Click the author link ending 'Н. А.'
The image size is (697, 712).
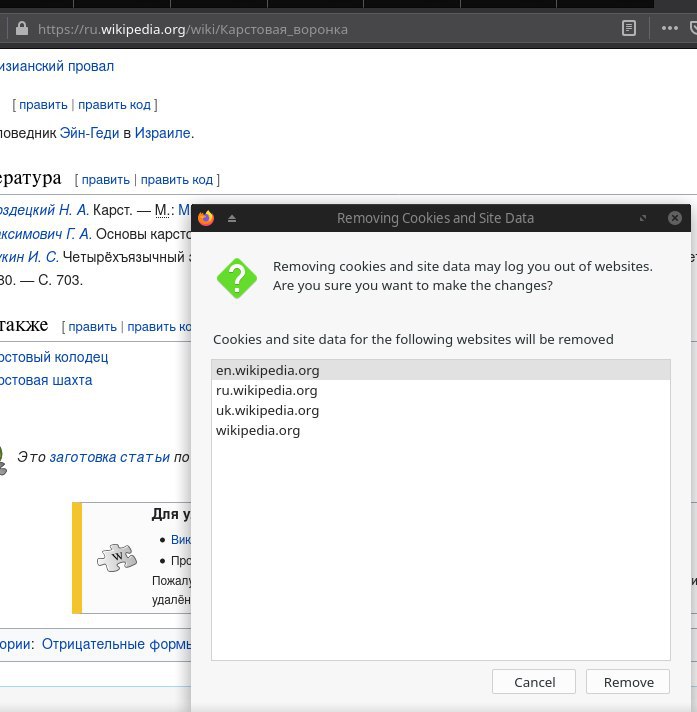(x=44, y=210)
